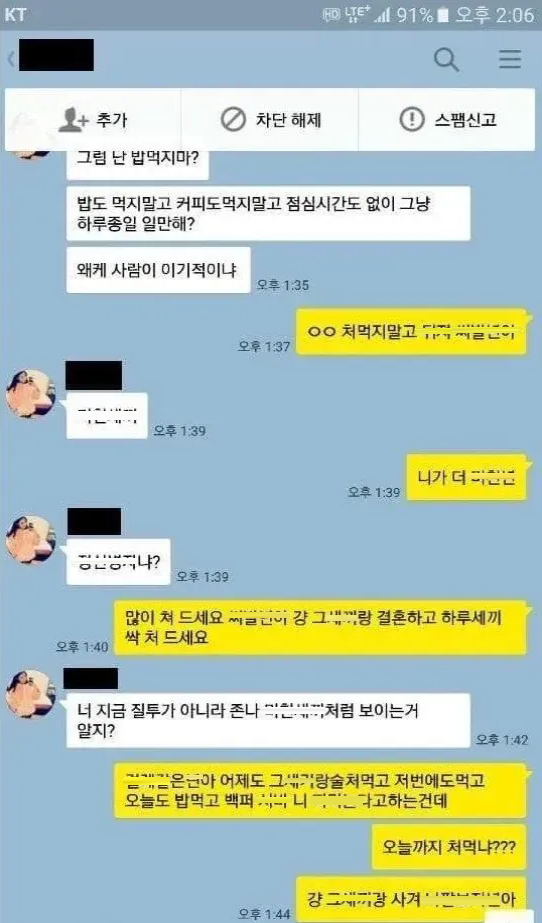Open profile photo beside 오후 1:39 message
542x923 pixels.
(31, 393)
